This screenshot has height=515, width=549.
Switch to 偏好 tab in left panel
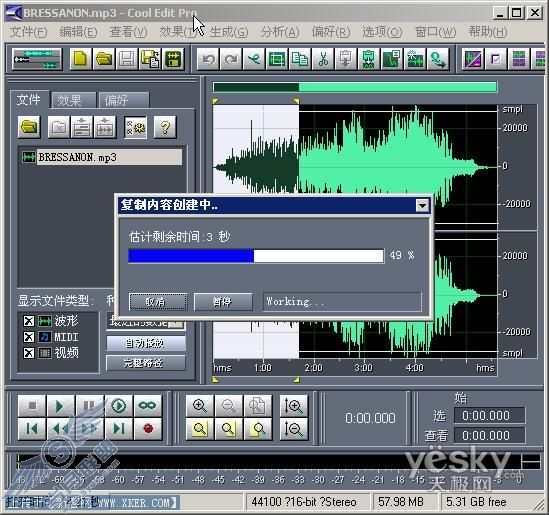[124, 100]
